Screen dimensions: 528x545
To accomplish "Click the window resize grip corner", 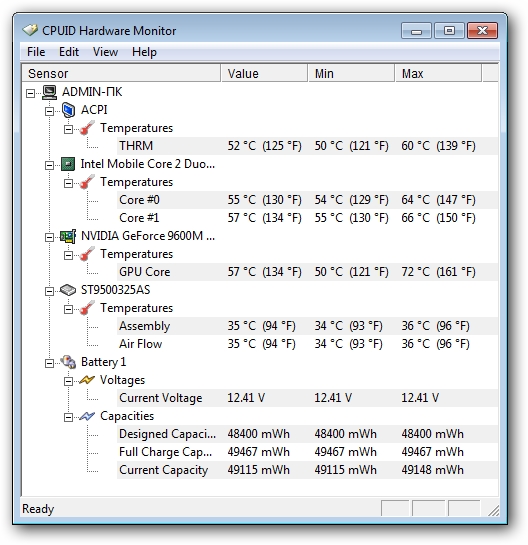I will [494, 511].
